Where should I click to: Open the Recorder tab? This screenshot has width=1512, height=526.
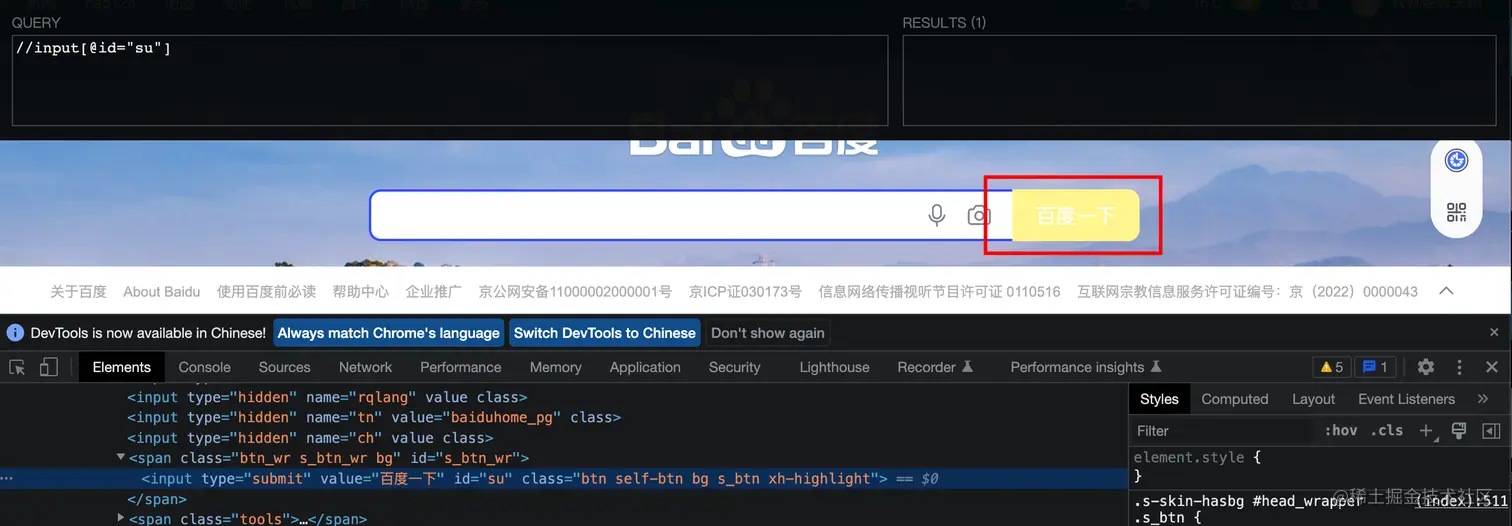935,367
